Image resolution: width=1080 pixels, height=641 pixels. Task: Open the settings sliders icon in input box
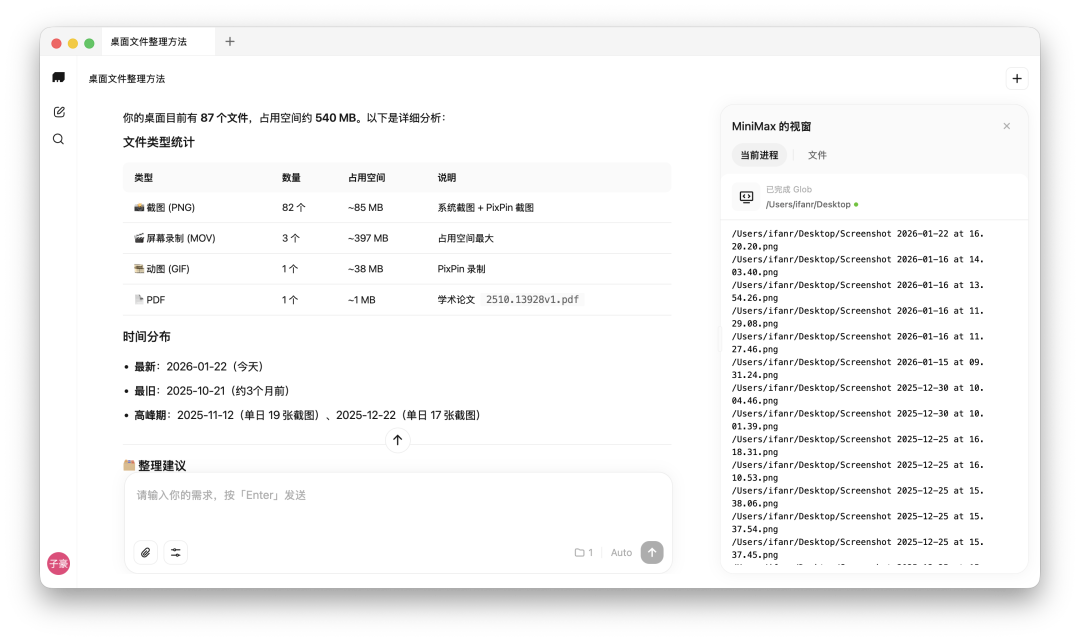(x=176, y=552)
